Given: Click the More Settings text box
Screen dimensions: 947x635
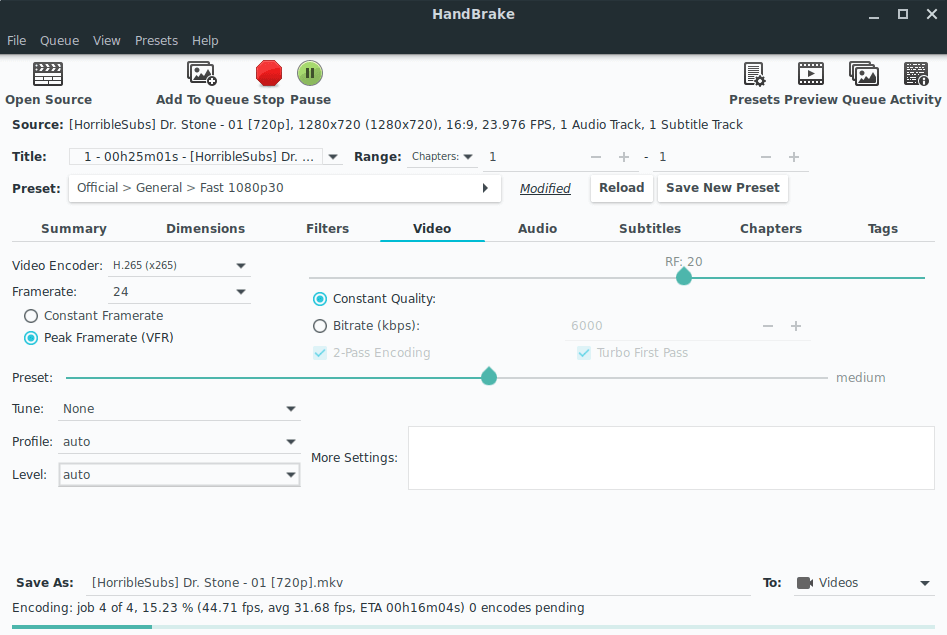Looking at the screenshot, I should [672, 458].
